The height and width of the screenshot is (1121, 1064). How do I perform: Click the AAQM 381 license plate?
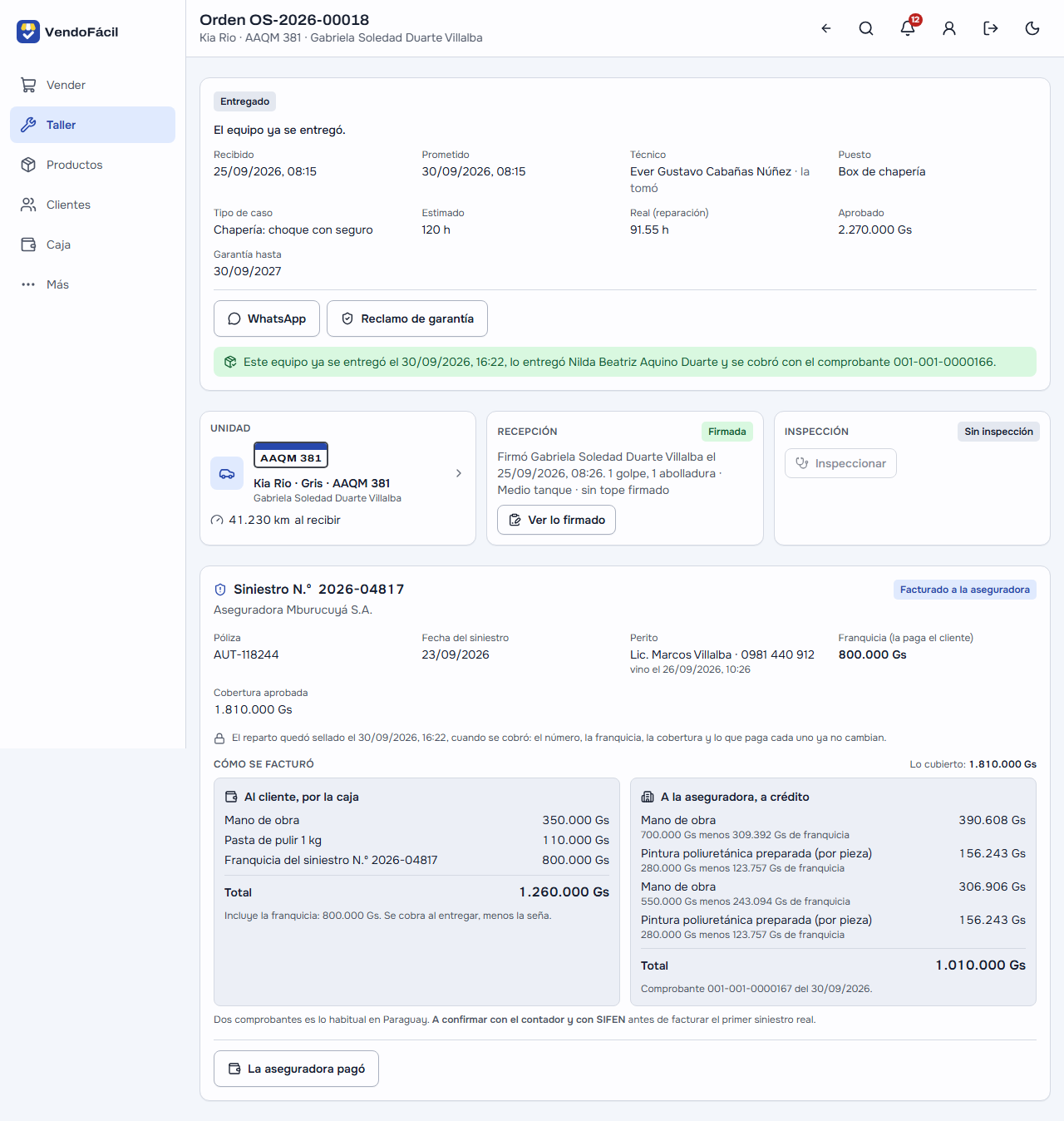(291, 456)
